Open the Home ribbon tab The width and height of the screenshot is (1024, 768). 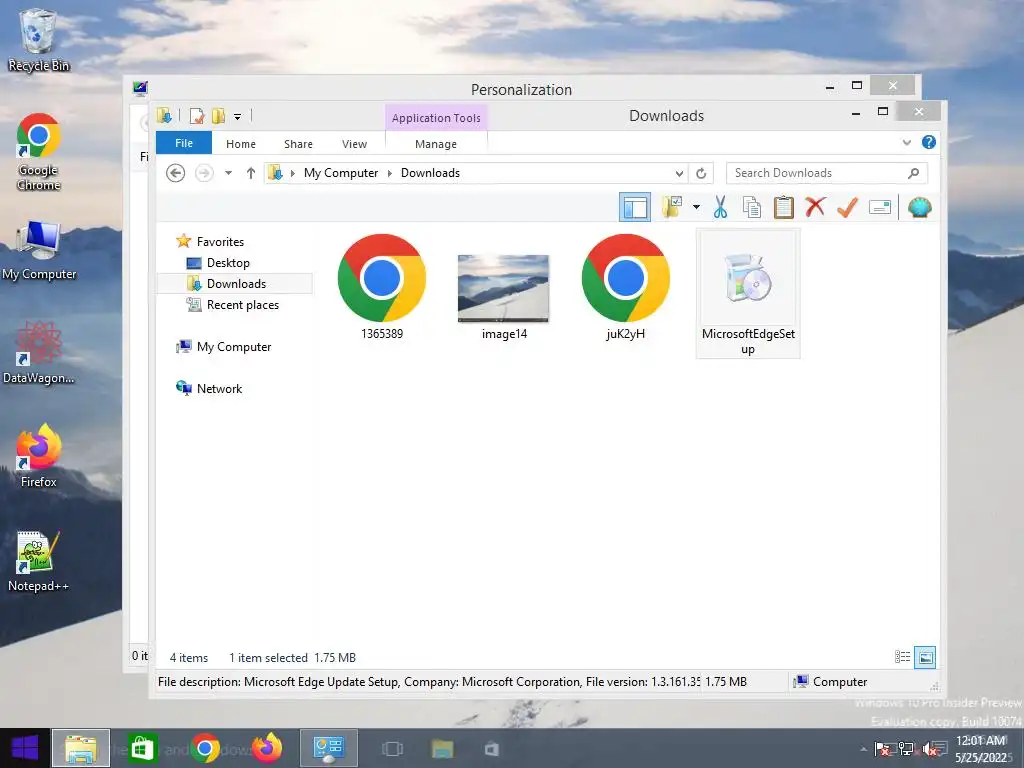(241, 144)
